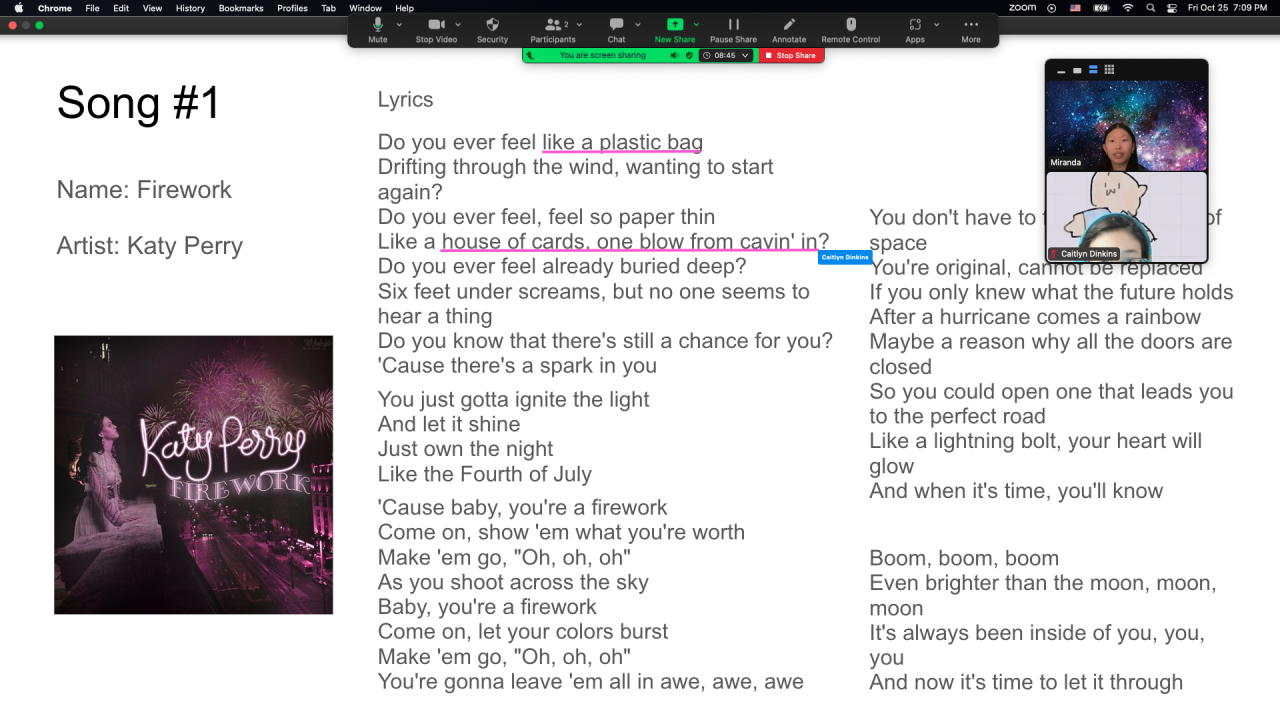Open the Zoom status item in menu bar
This screenshot has width=1280, height=720.
click(1022, 8)
